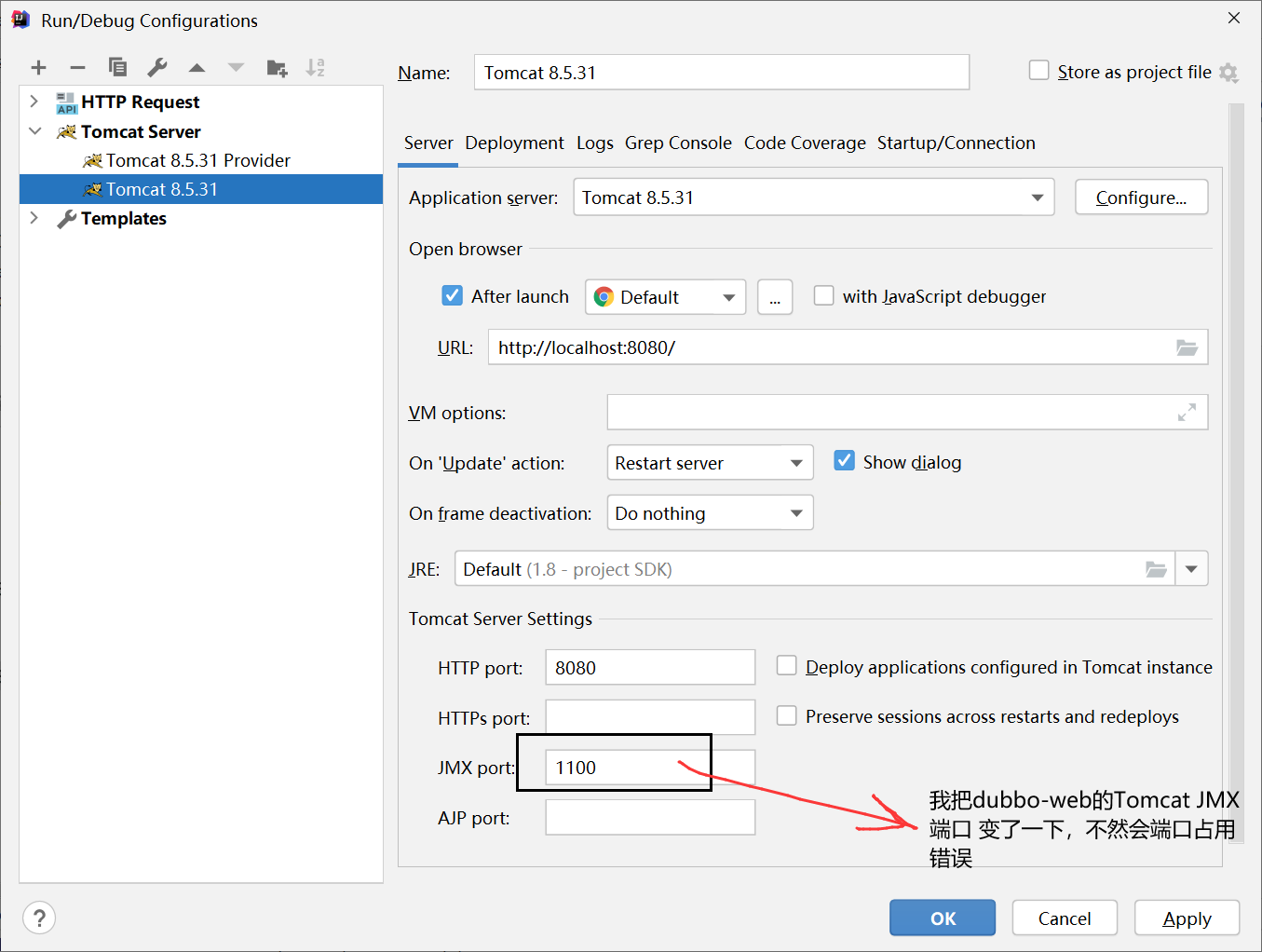Click the Templates wrench icon in tree
The height and width of the screenshot is (952, 1262).
pos(66,219)
